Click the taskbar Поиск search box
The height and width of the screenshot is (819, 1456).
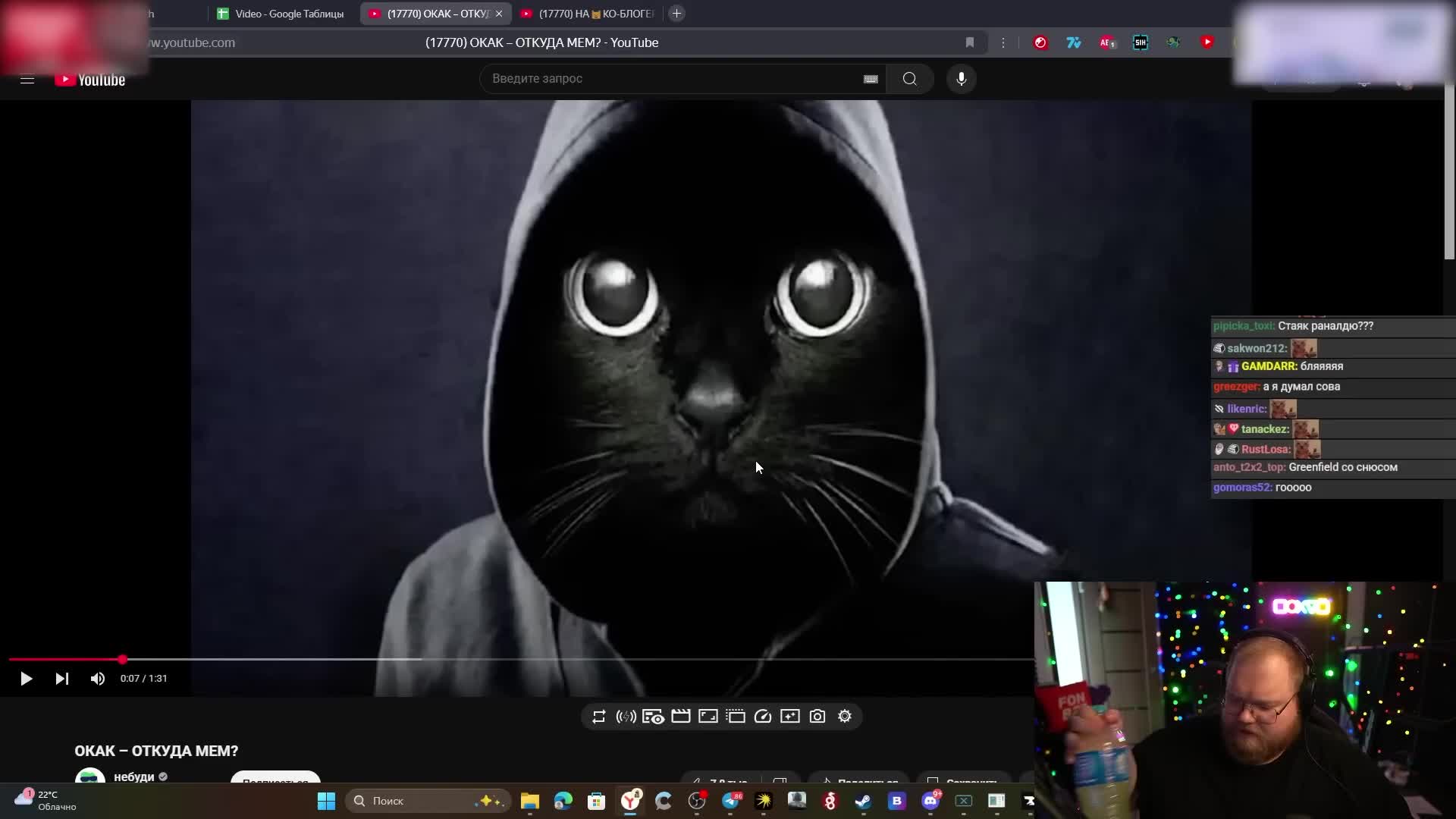click(x=427, y=801)
